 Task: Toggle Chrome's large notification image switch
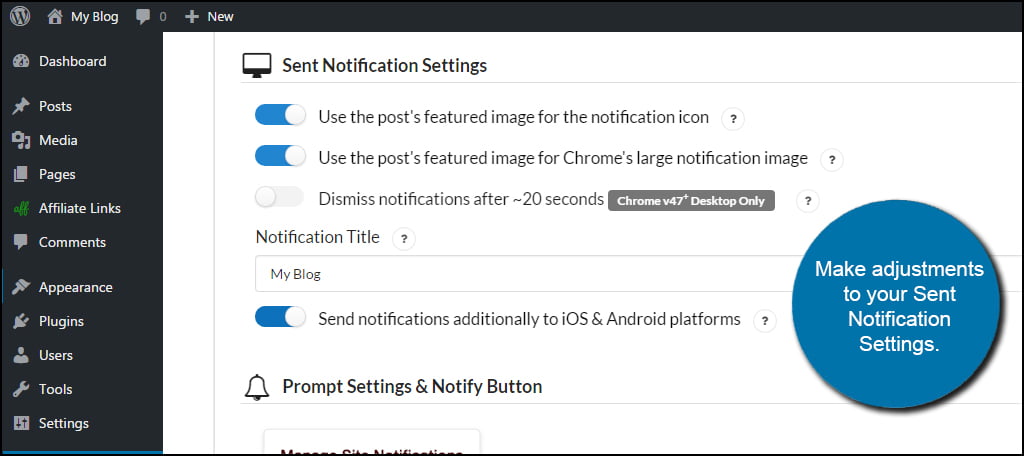tap(280, 156)
